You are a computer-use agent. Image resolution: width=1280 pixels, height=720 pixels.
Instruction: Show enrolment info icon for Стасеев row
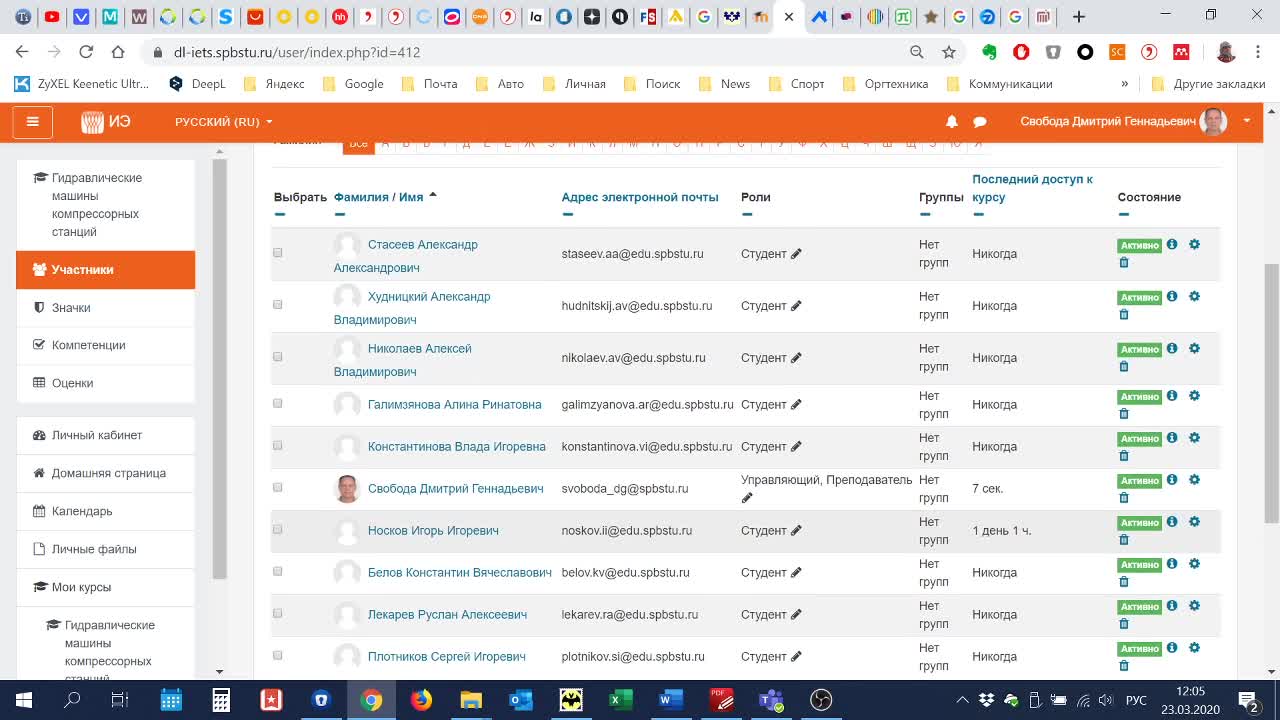point(1172,244)
